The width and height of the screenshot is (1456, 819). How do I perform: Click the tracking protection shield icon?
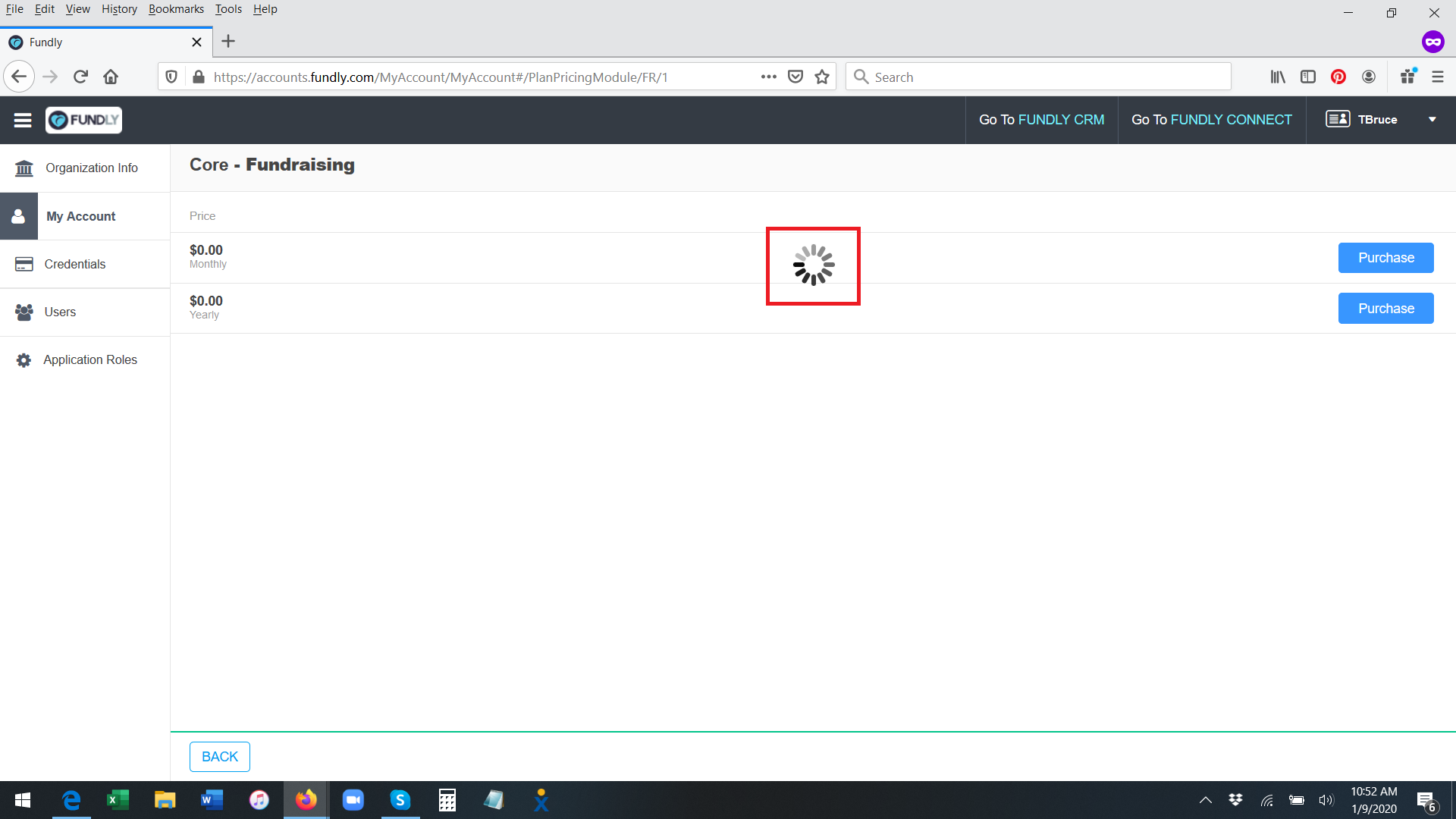point(171,77)
